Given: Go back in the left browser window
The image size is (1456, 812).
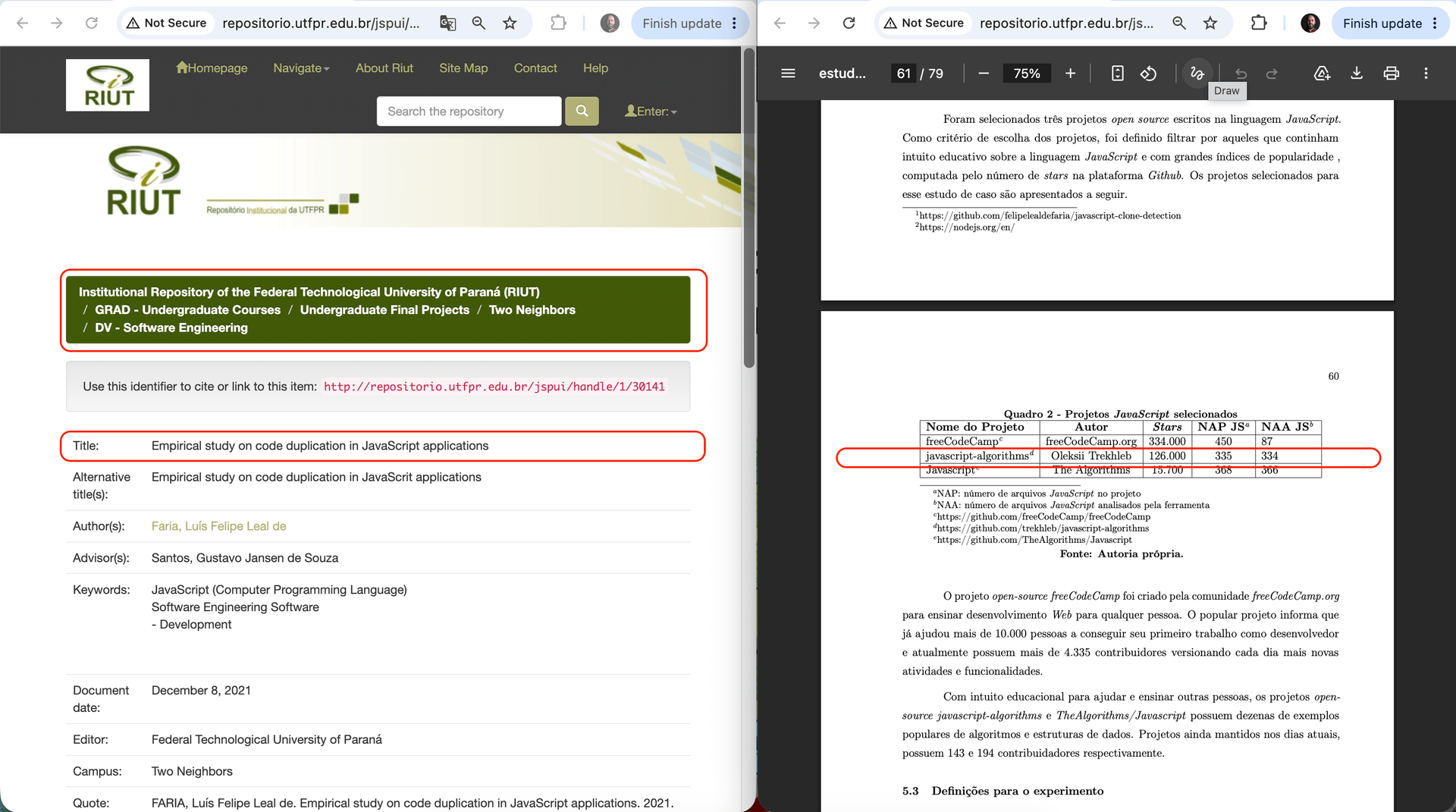Looking at the screenshot, I should click(23, 24).
